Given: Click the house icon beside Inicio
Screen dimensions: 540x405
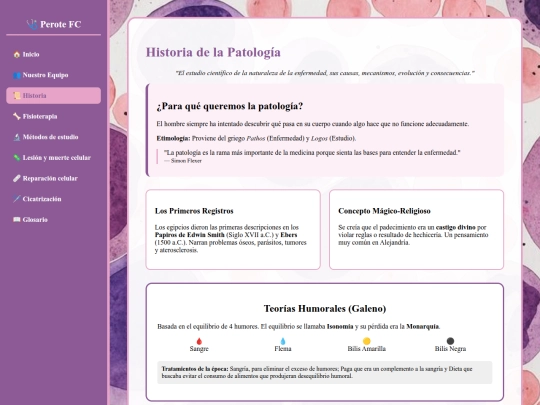Looking at the screenshot, I should (x=17, y=54).
